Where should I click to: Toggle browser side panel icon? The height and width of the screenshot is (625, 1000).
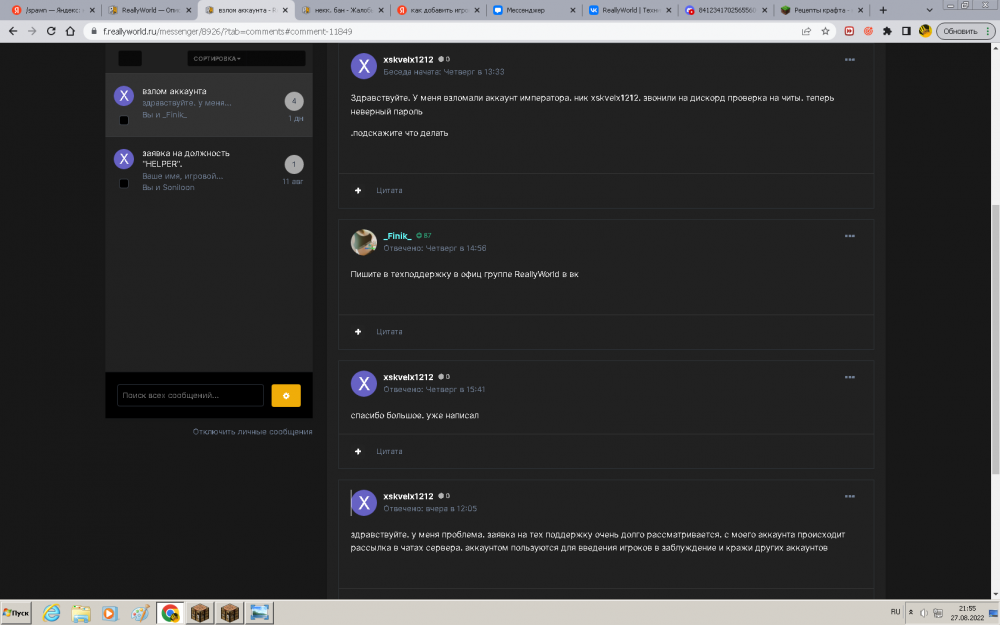pyautogui.click(x=906, y=31)
